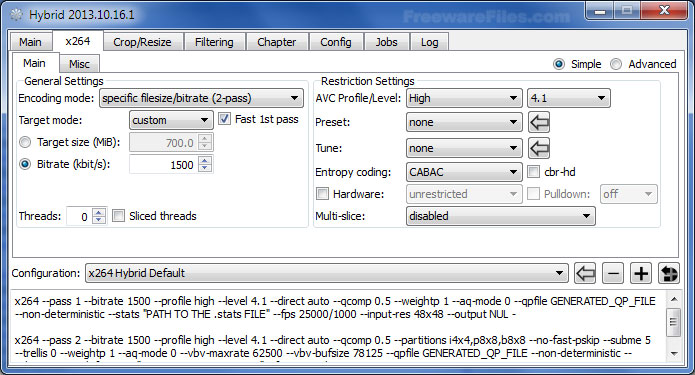This screenshot has width=695, height=375.
Task: Select the Target size (MiB) radio button
Action: [x=25, y=142]
